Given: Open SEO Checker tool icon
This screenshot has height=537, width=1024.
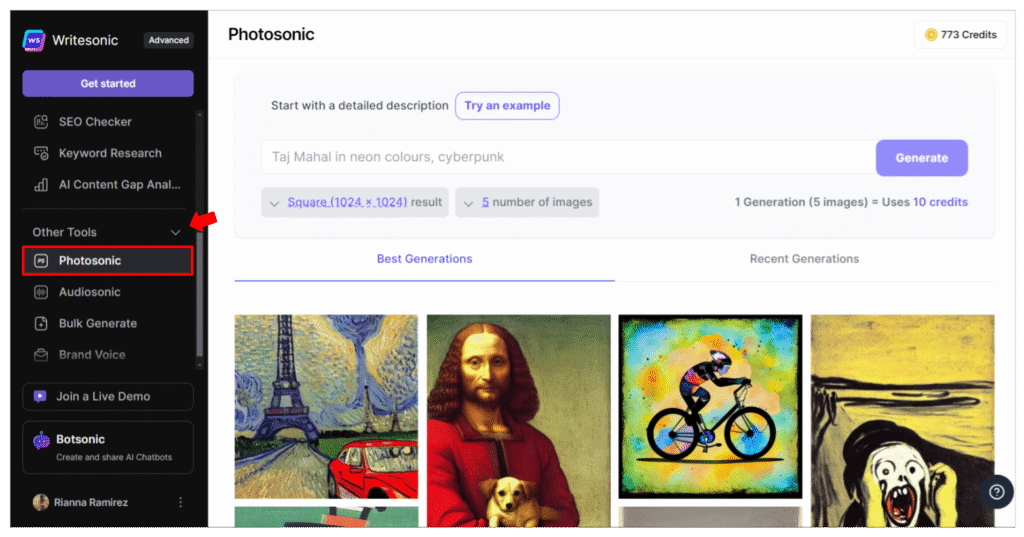Looking at the screenshot, I should point(41,122).
